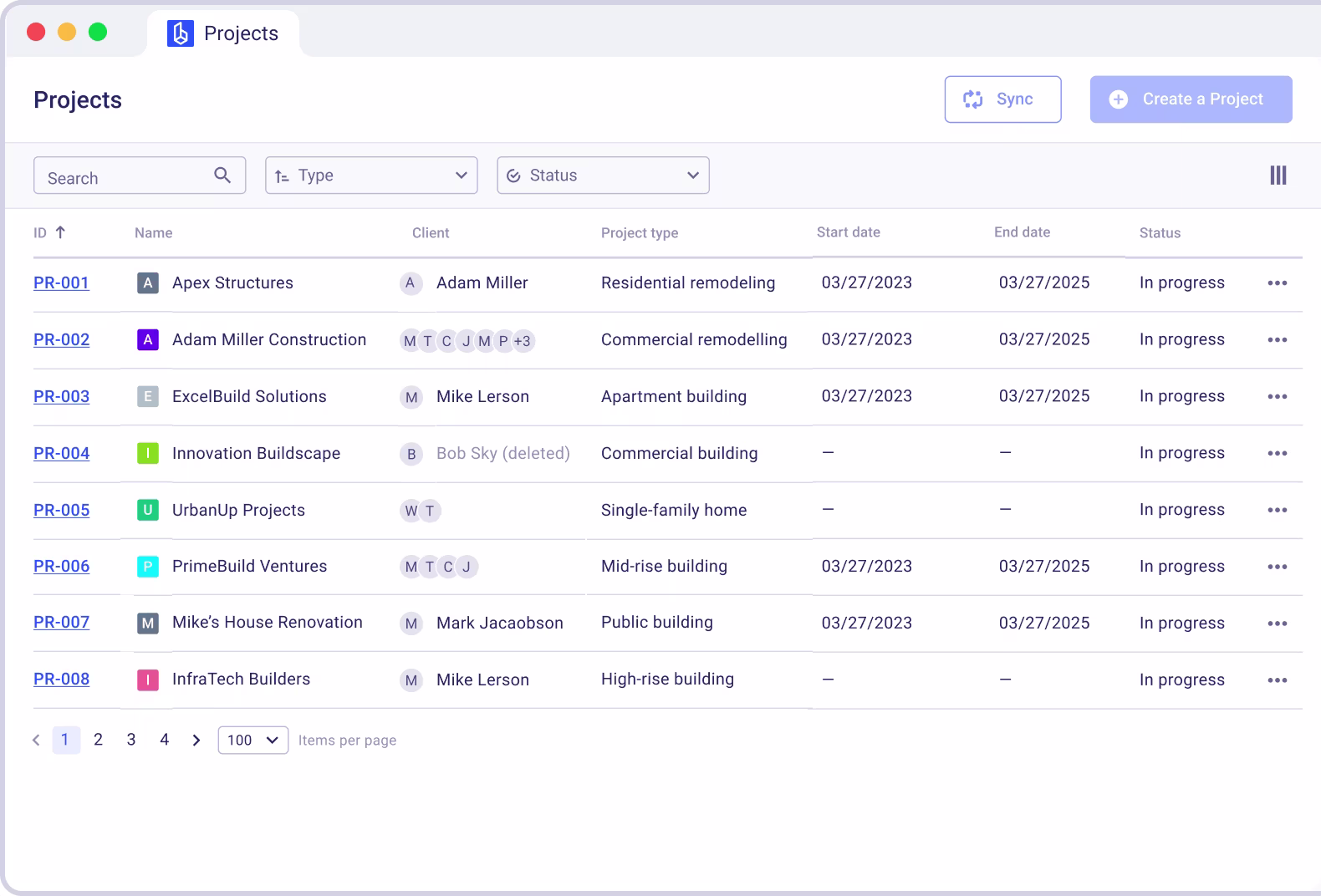Expand the Type filter dropdown
The image size is (1321, 896).
click(371, 176)
